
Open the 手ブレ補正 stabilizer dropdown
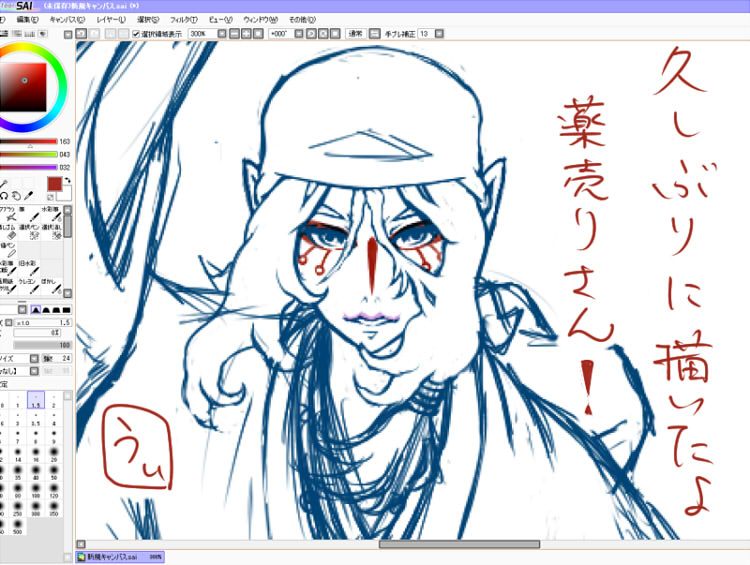click(439, 34)
